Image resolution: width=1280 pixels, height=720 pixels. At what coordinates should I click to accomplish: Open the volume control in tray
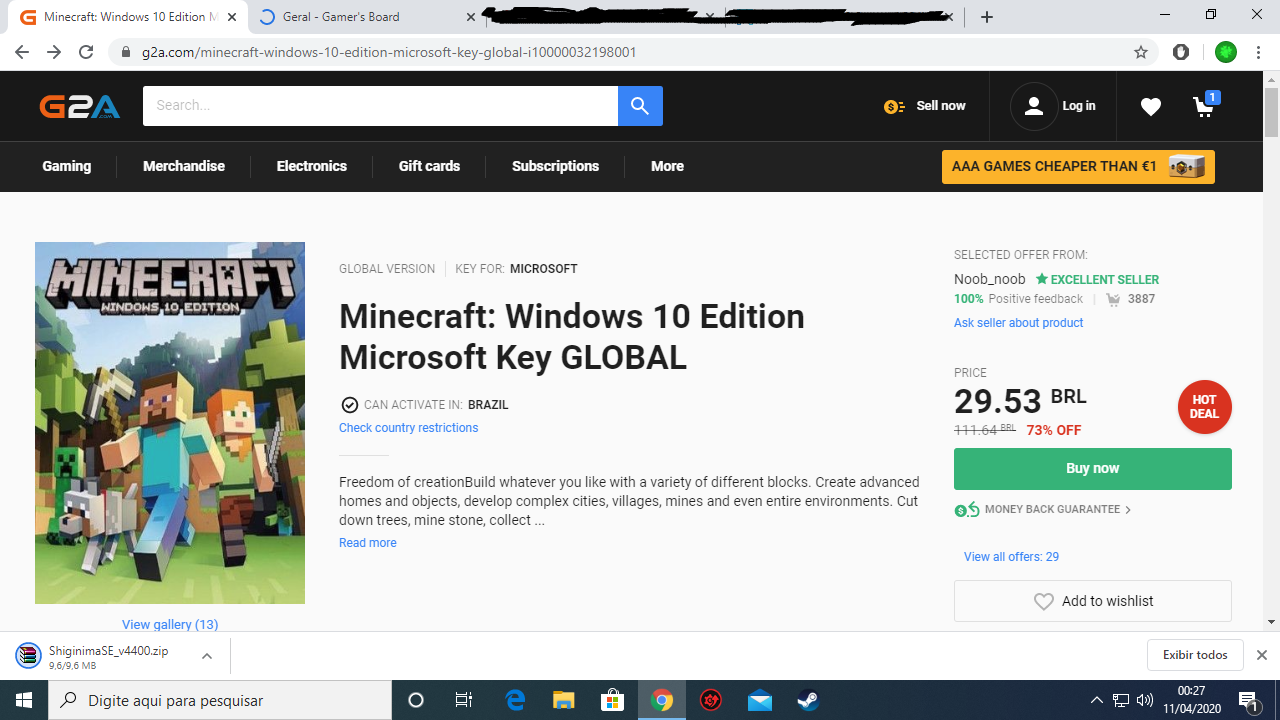(x=1145, y=701)
